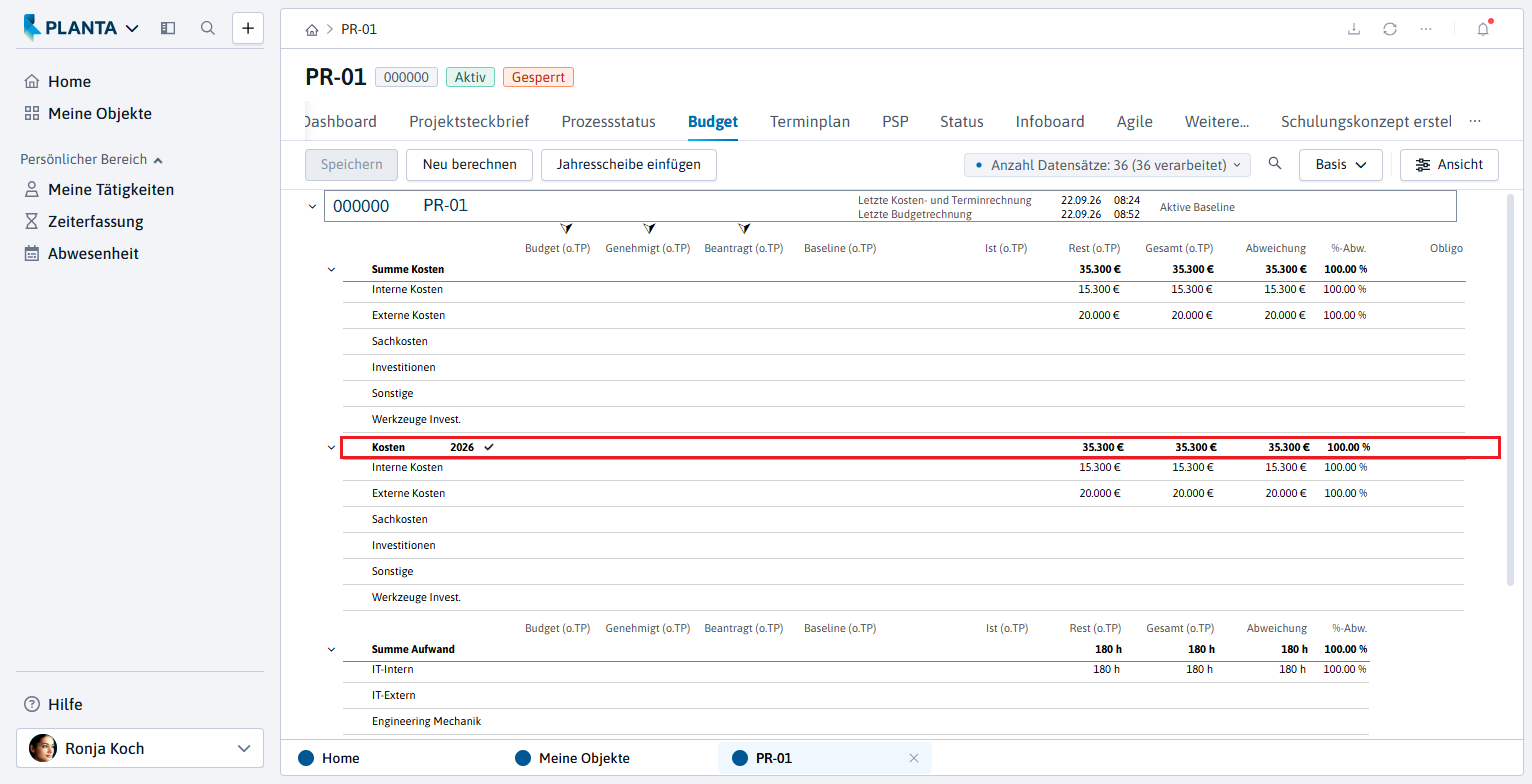Collapse Persönlicher Bereich section
The width and height of the screenshot is (1532, 784).
click(x=92, y=159)
